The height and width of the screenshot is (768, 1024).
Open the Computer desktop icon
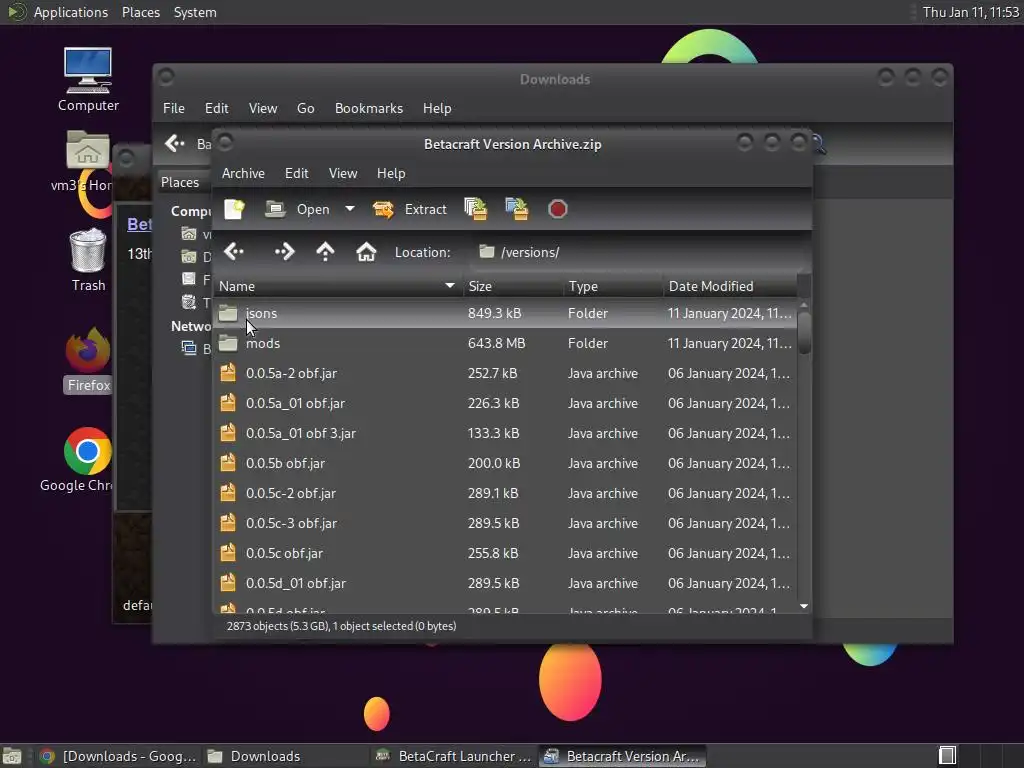pyautogui.click(x=88, y=80)
